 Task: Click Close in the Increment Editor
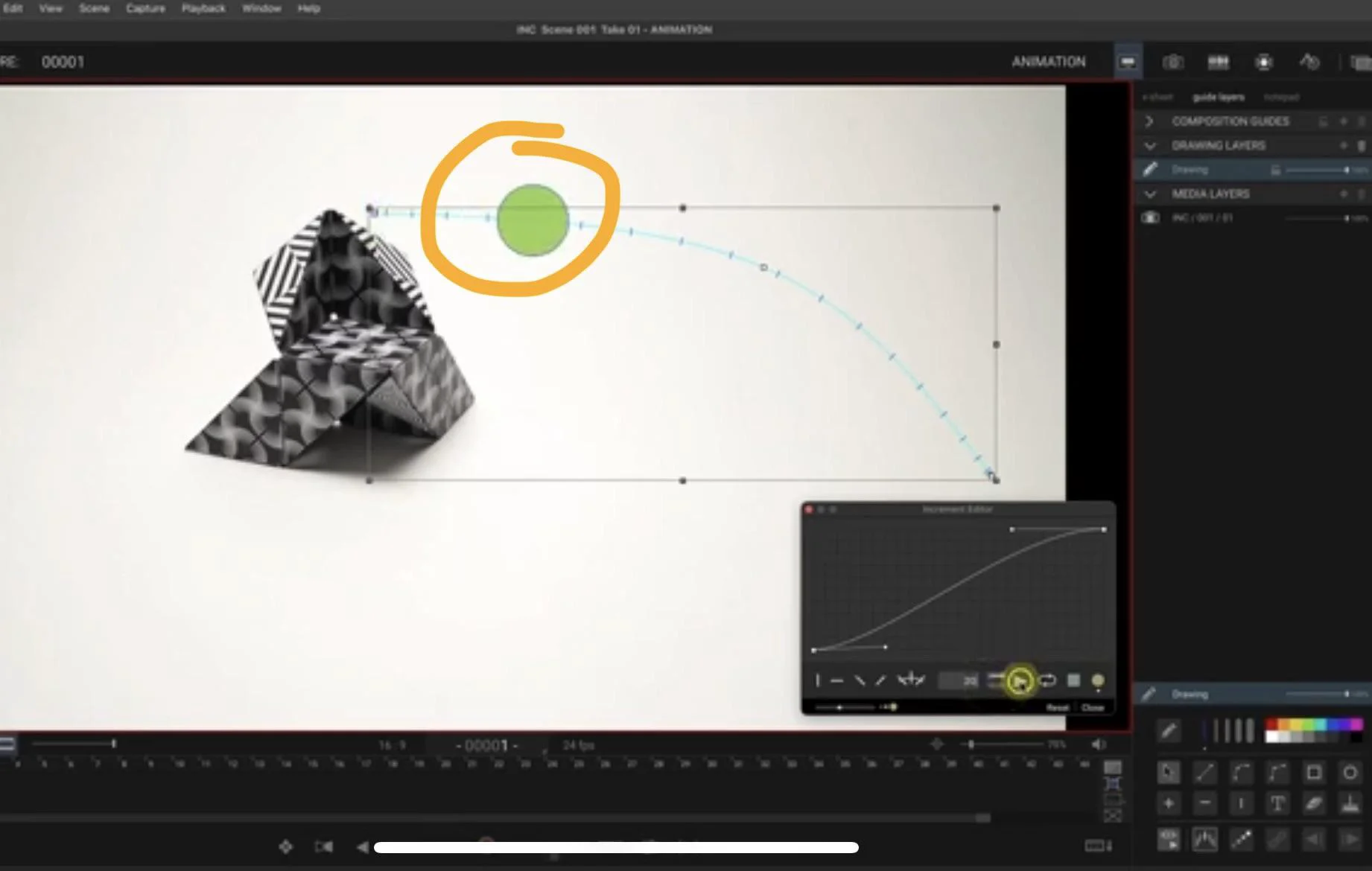click(1093, 707)
